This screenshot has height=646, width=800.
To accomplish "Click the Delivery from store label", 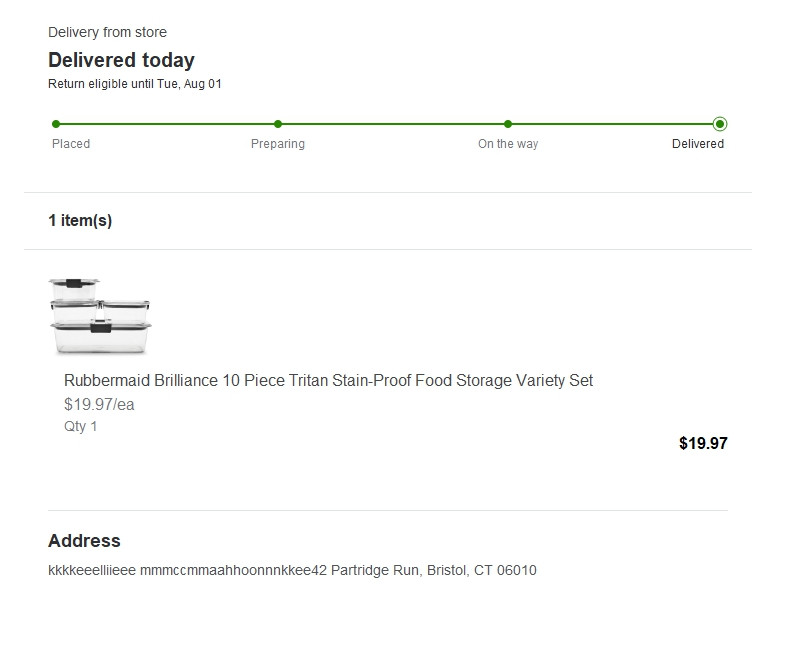I will point(107,32).
